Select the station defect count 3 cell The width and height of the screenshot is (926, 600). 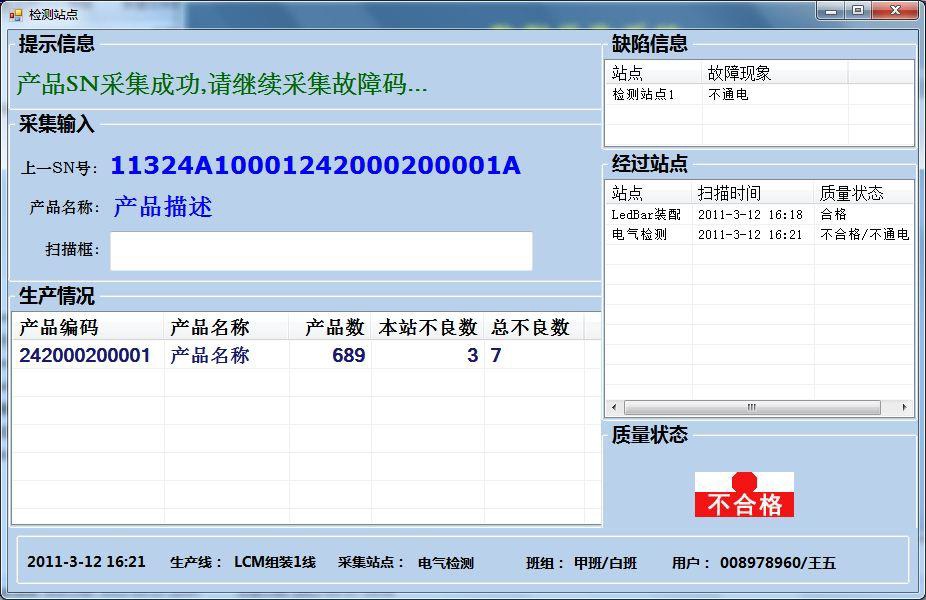click(x=472, y=356)
